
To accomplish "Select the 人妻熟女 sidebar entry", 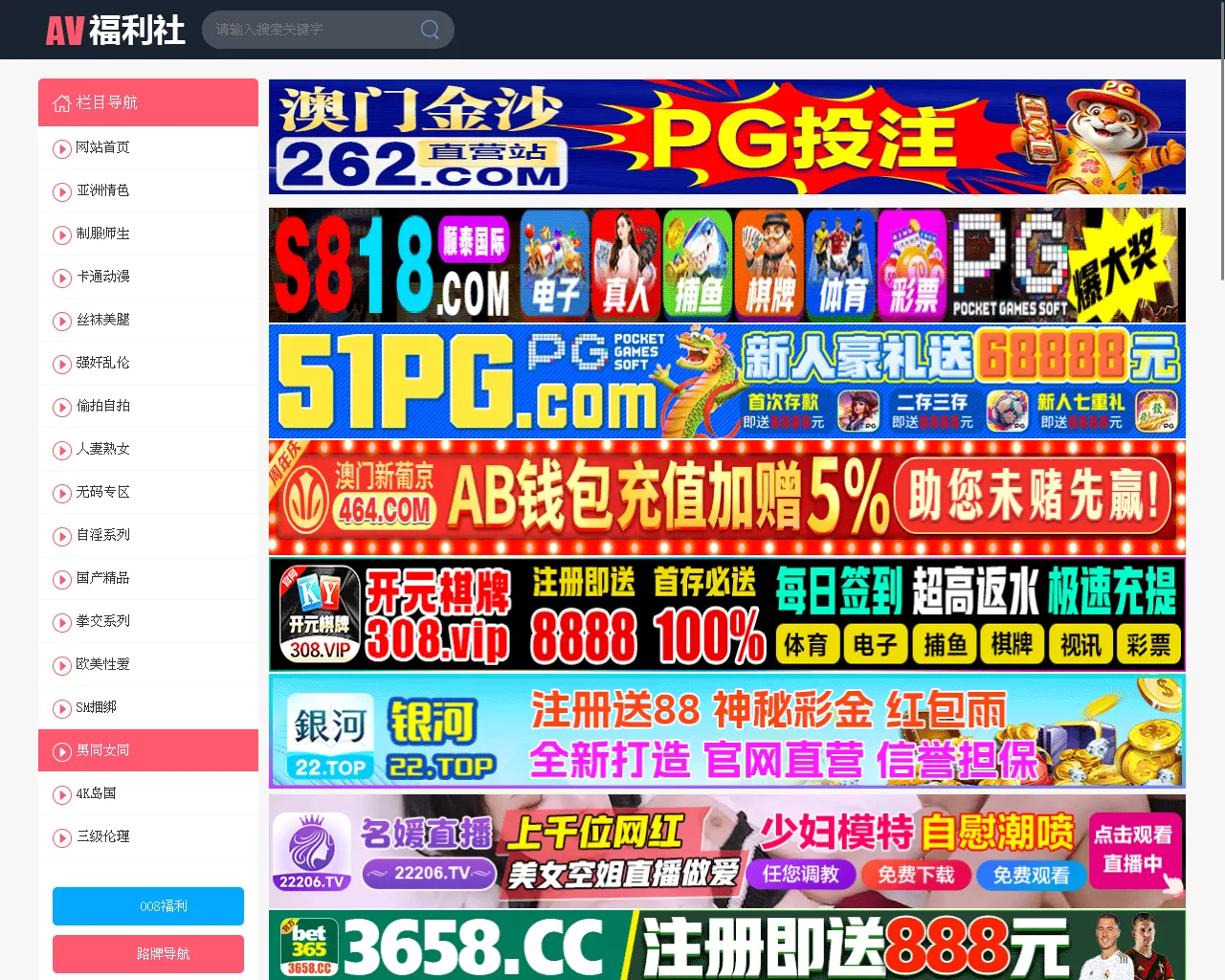I will coord(148,449).
